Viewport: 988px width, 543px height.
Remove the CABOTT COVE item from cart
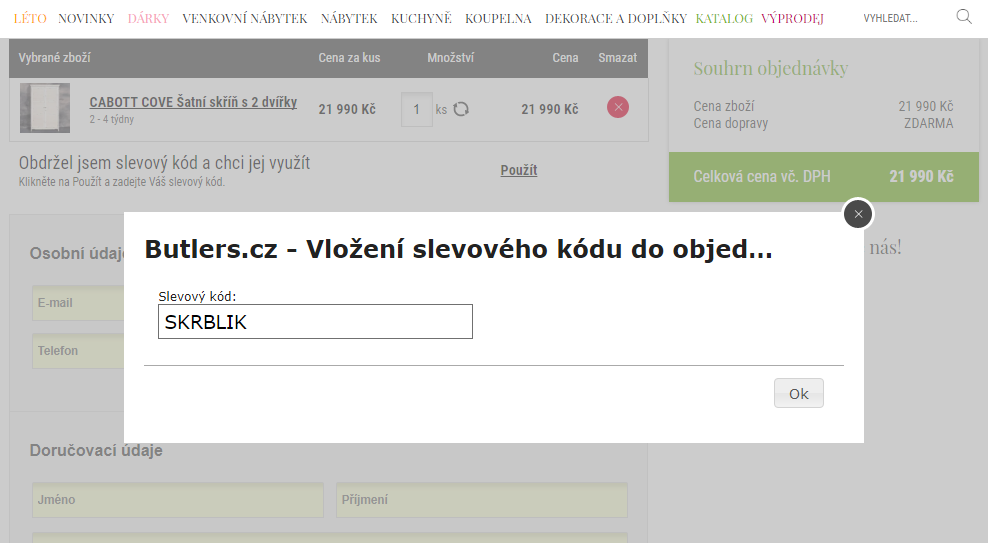pyautogui.click(x=618, y=107)
